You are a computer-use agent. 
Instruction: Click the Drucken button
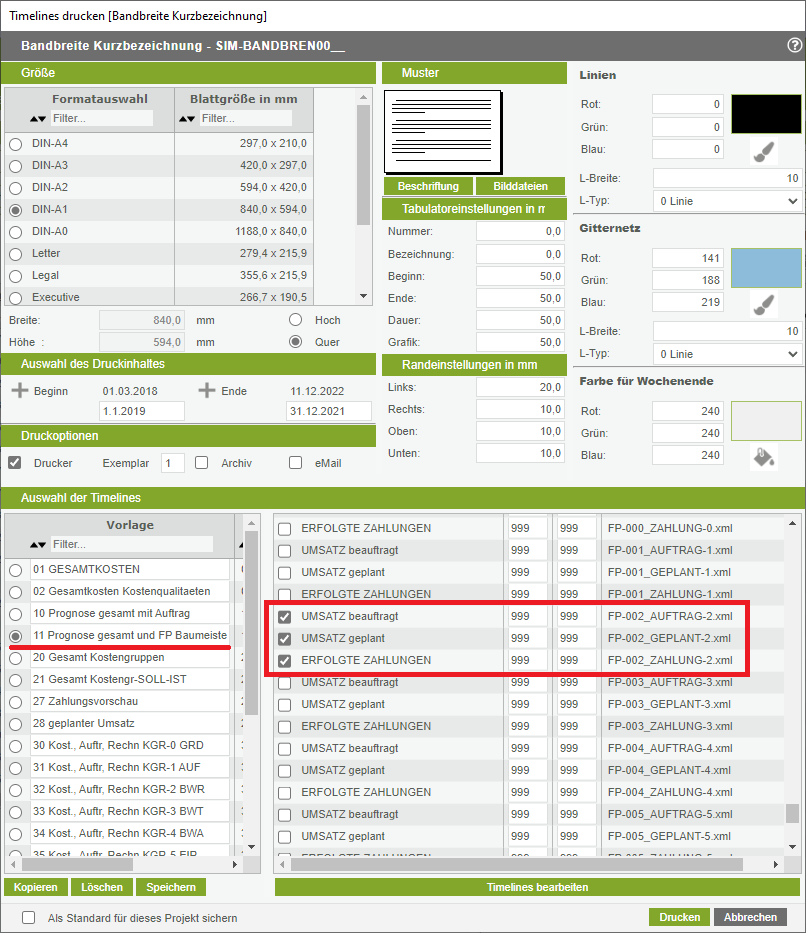(678, 917)
